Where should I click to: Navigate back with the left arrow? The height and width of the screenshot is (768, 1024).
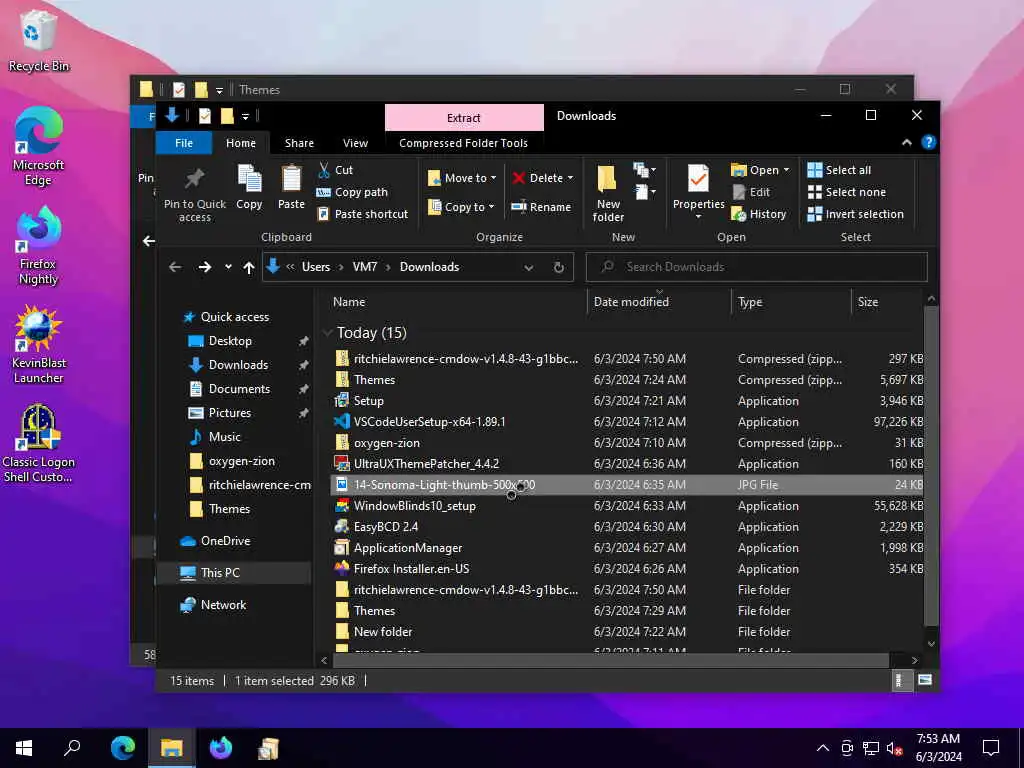(x=175, y=267)
